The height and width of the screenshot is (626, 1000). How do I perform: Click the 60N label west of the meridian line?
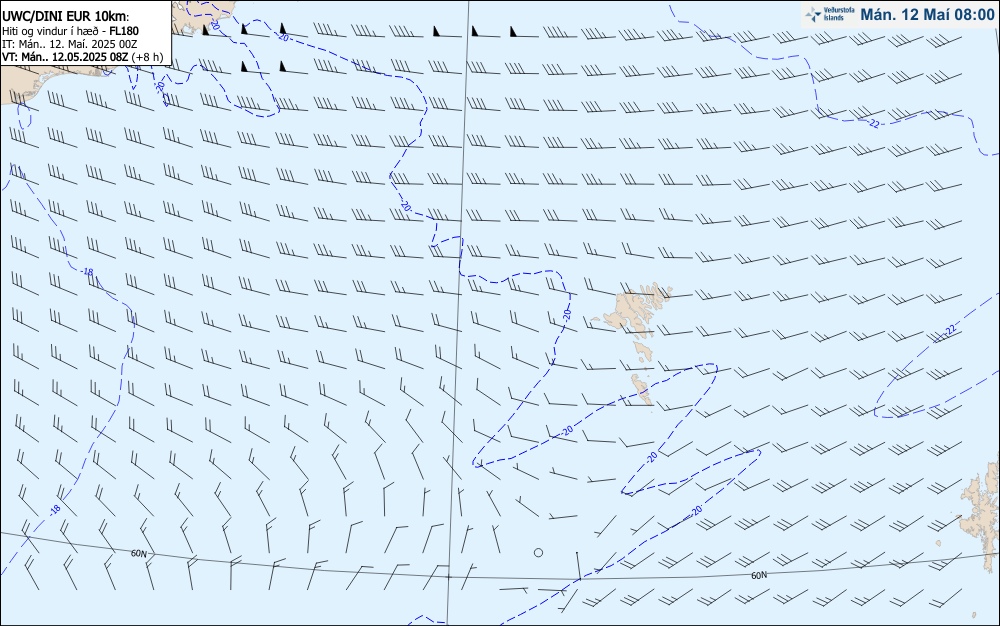click(x=139, y=553)
